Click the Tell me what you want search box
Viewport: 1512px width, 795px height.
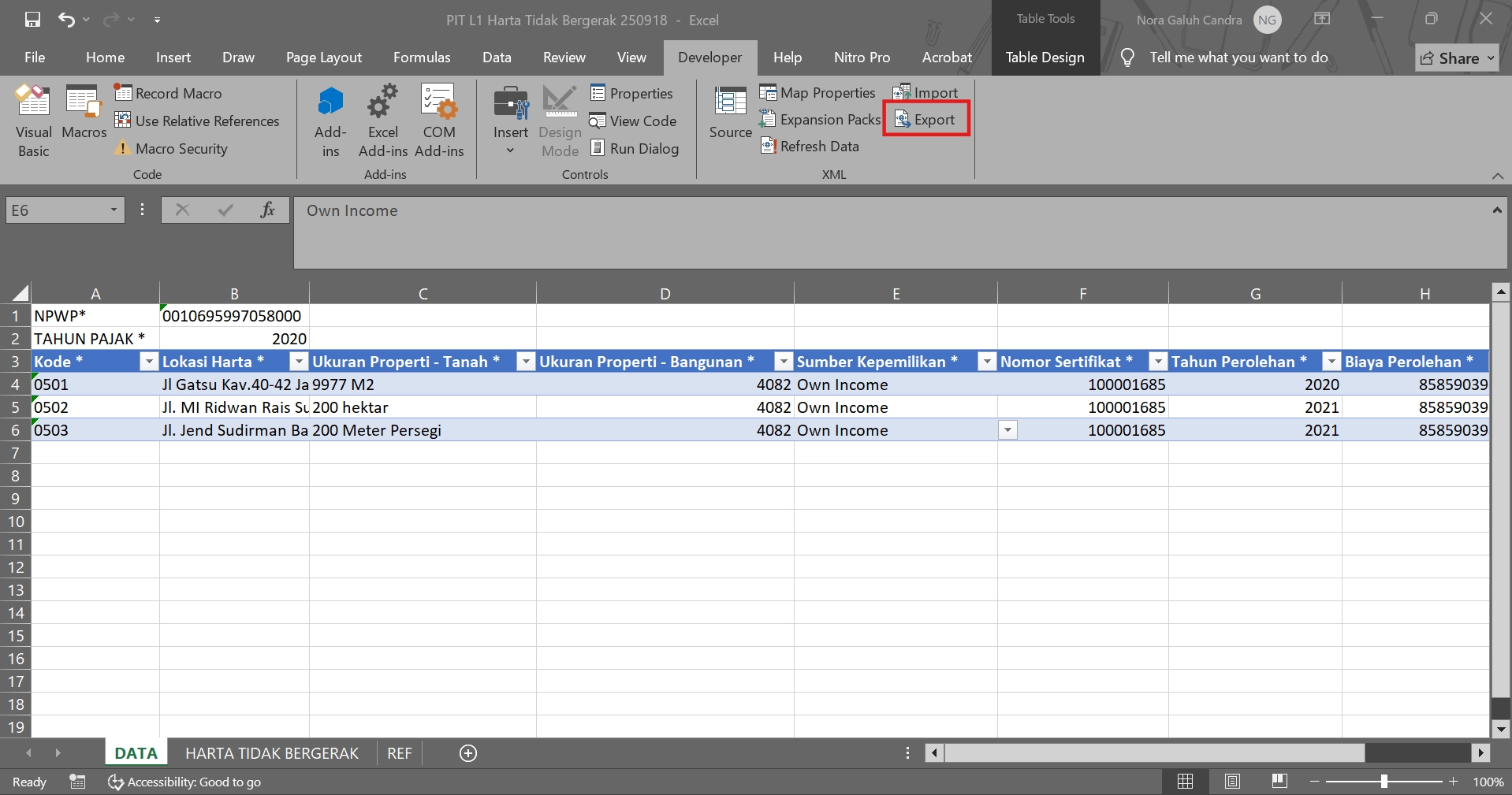(1238, 58)
